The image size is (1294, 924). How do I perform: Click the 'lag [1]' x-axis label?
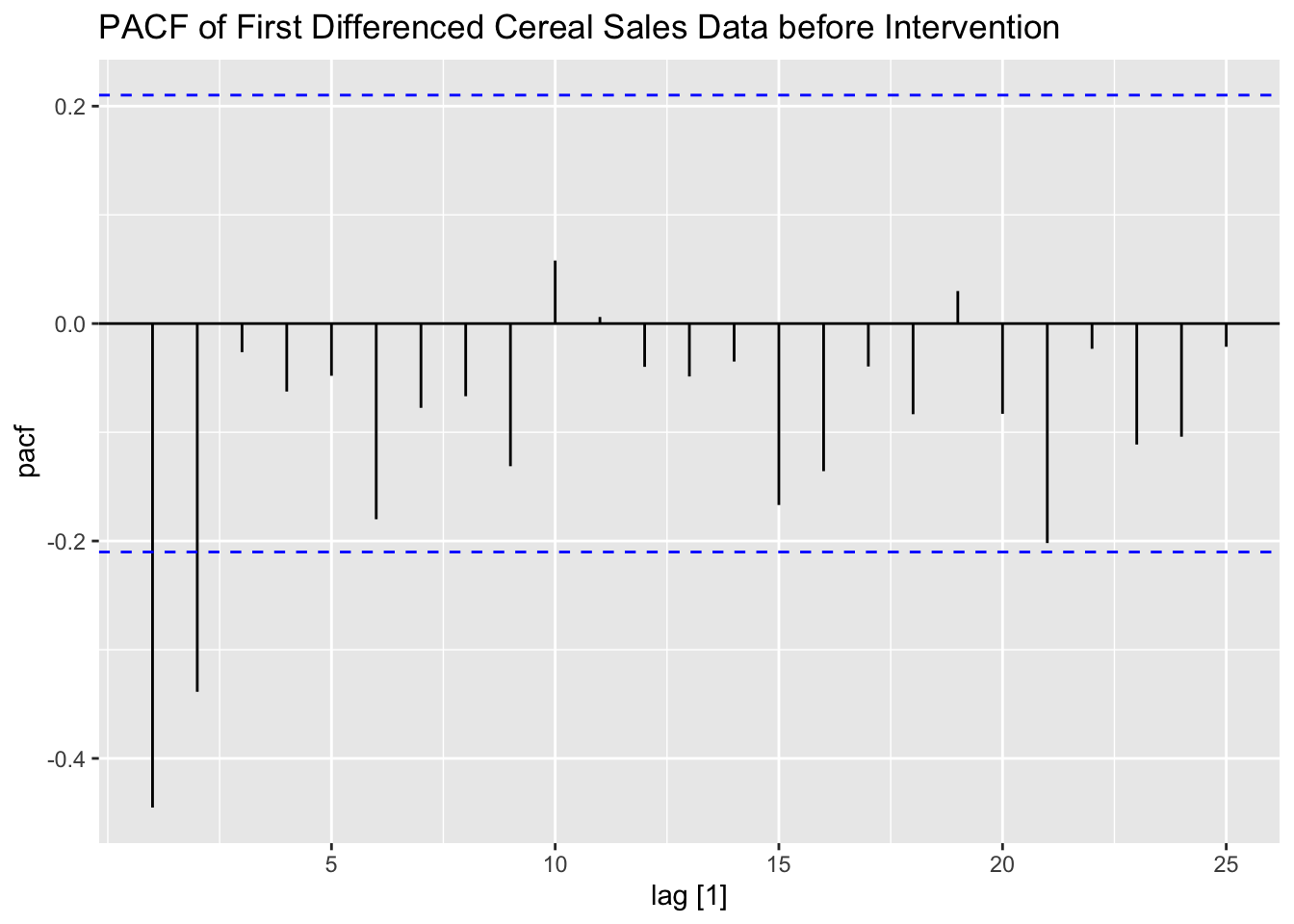tap(688, 898)
